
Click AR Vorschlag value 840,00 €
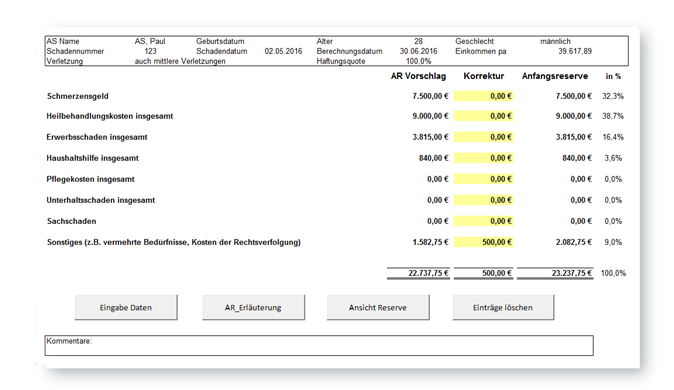434,158
